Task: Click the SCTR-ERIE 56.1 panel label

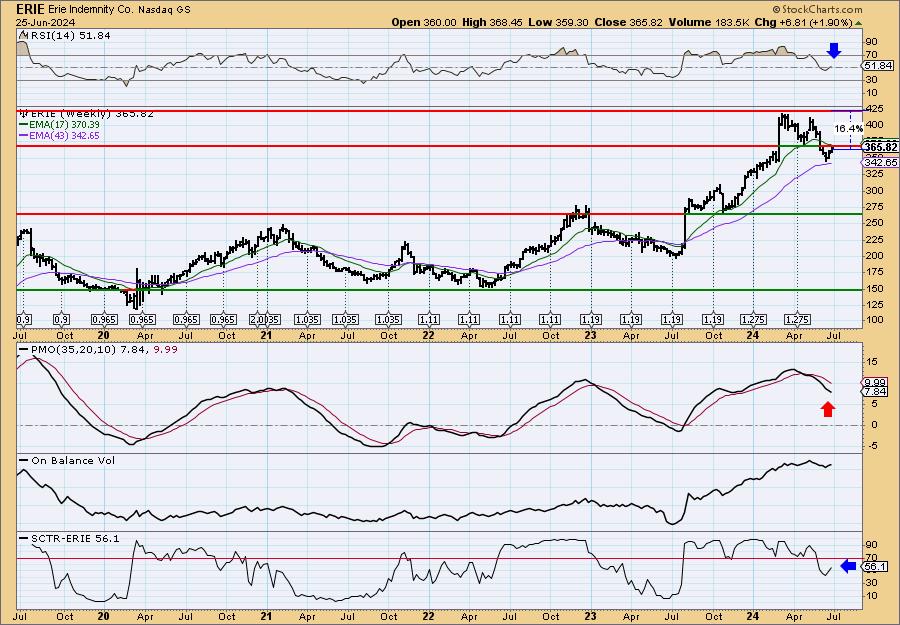Action: coord(75,538)
